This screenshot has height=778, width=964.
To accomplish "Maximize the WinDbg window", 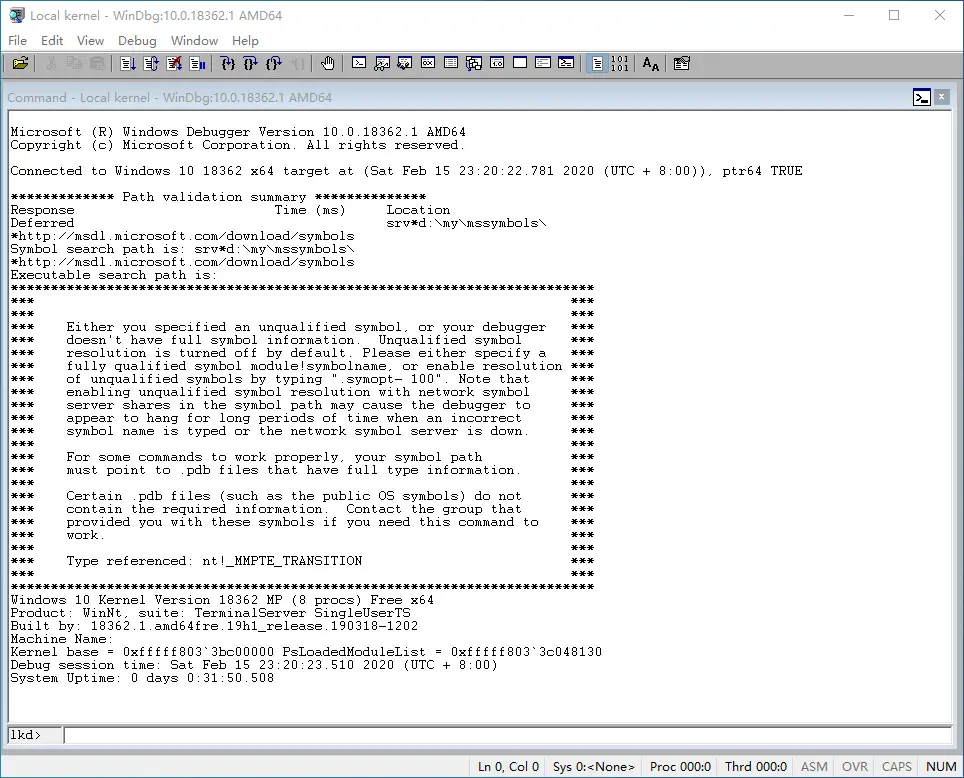I will tap(894, 15).
